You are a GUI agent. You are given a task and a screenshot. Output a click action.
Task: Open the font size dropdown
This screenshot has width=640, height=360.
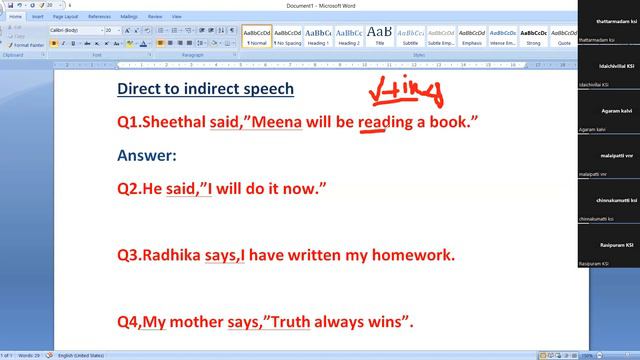[118, 30]
